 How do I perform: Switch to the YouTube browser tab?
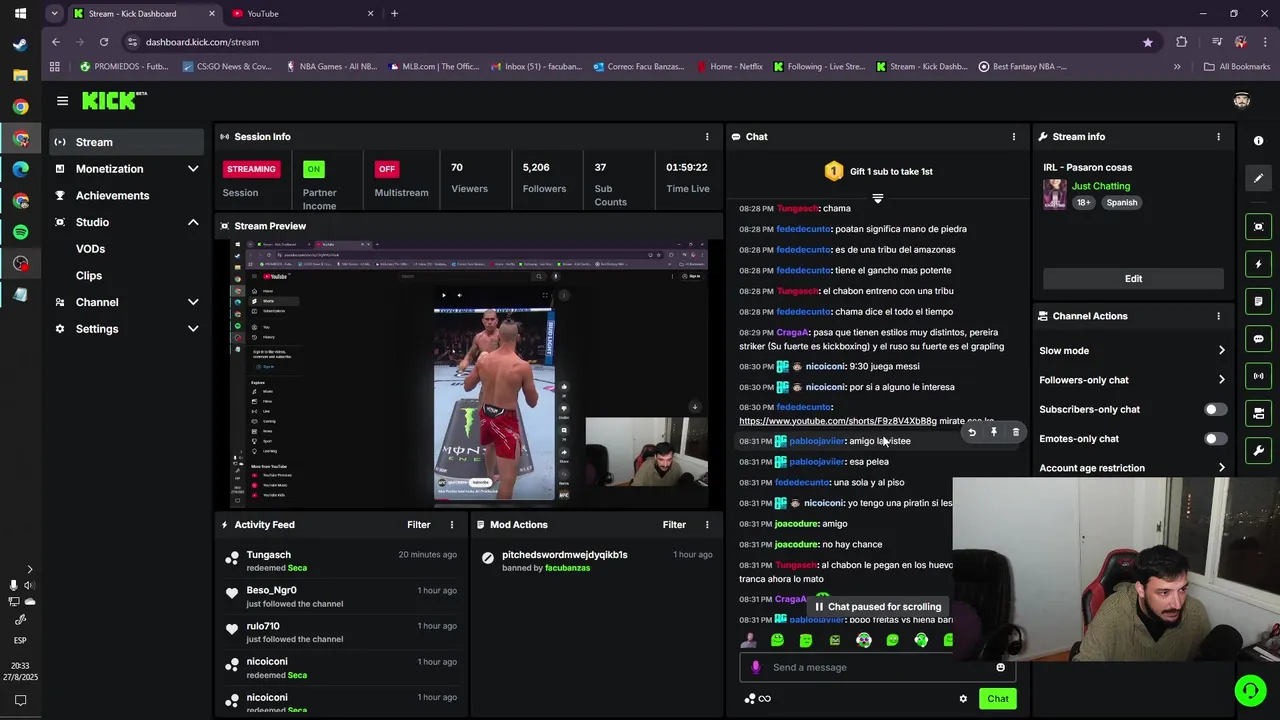click(x=300, y=14)
